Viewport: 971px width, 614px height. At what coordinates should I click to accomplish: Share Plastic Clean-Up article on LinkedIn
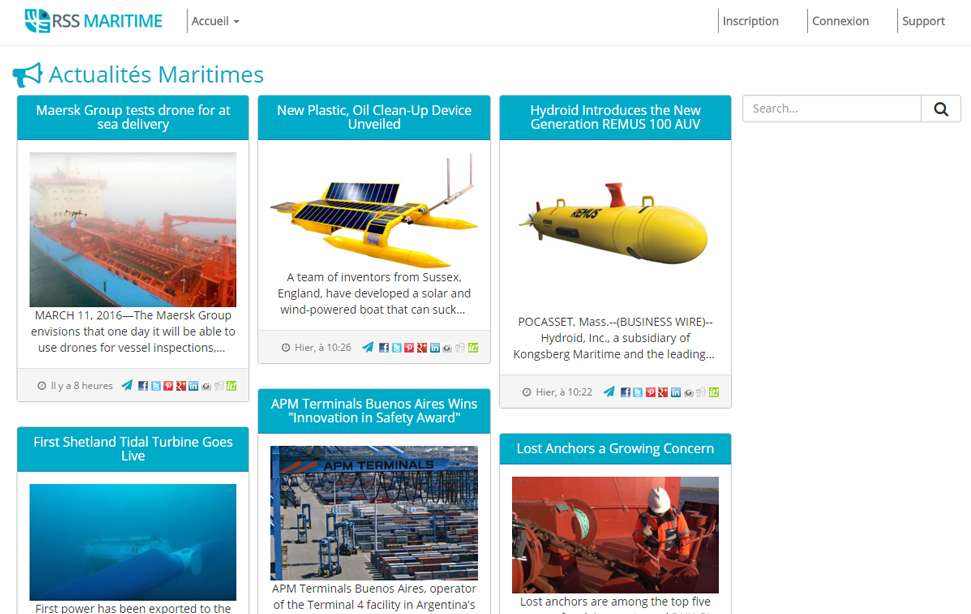pyautogui.click(x=435, y=348)
